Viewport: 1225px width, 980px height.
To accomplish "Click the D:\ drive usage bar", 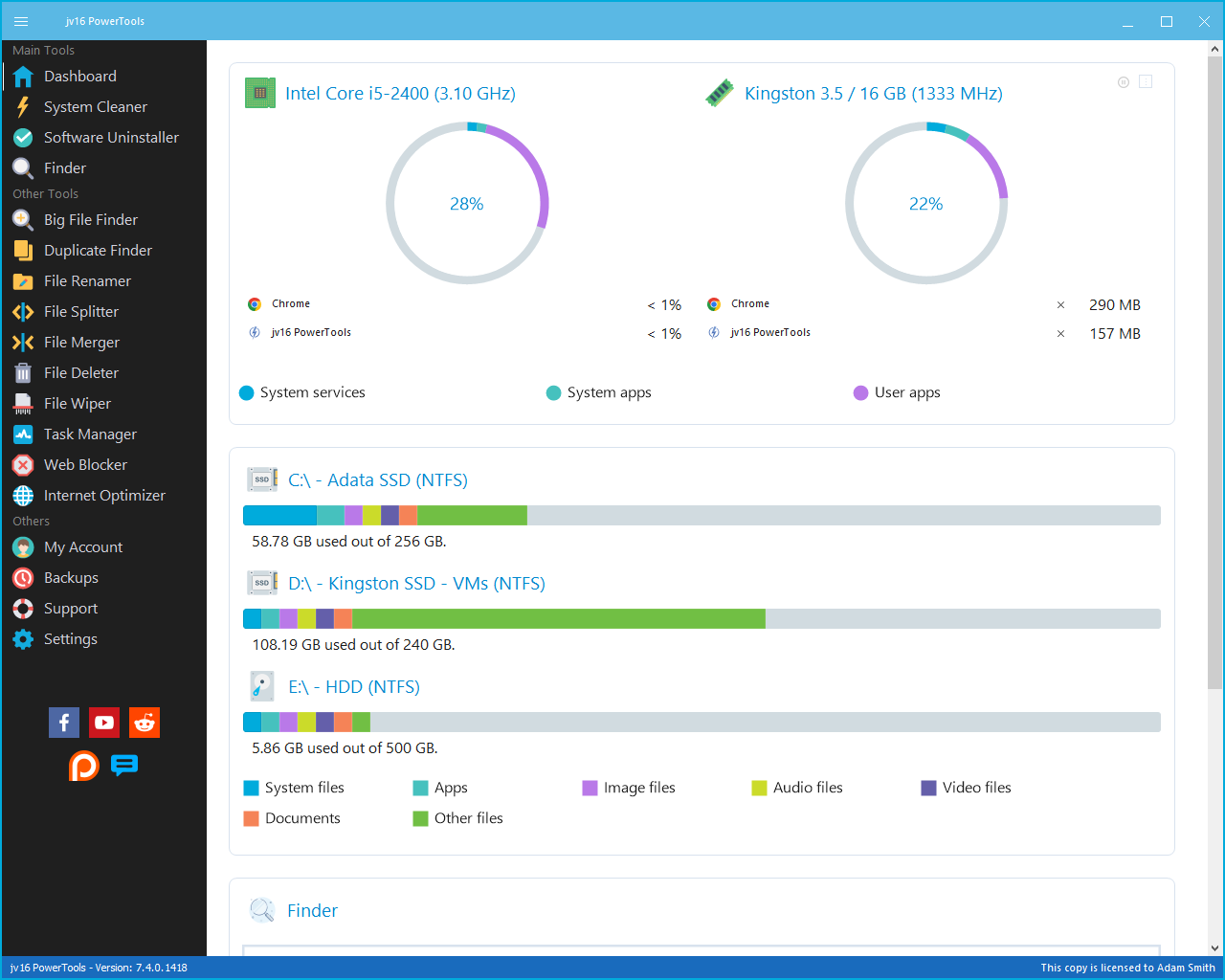I will [x=702, y=619].
